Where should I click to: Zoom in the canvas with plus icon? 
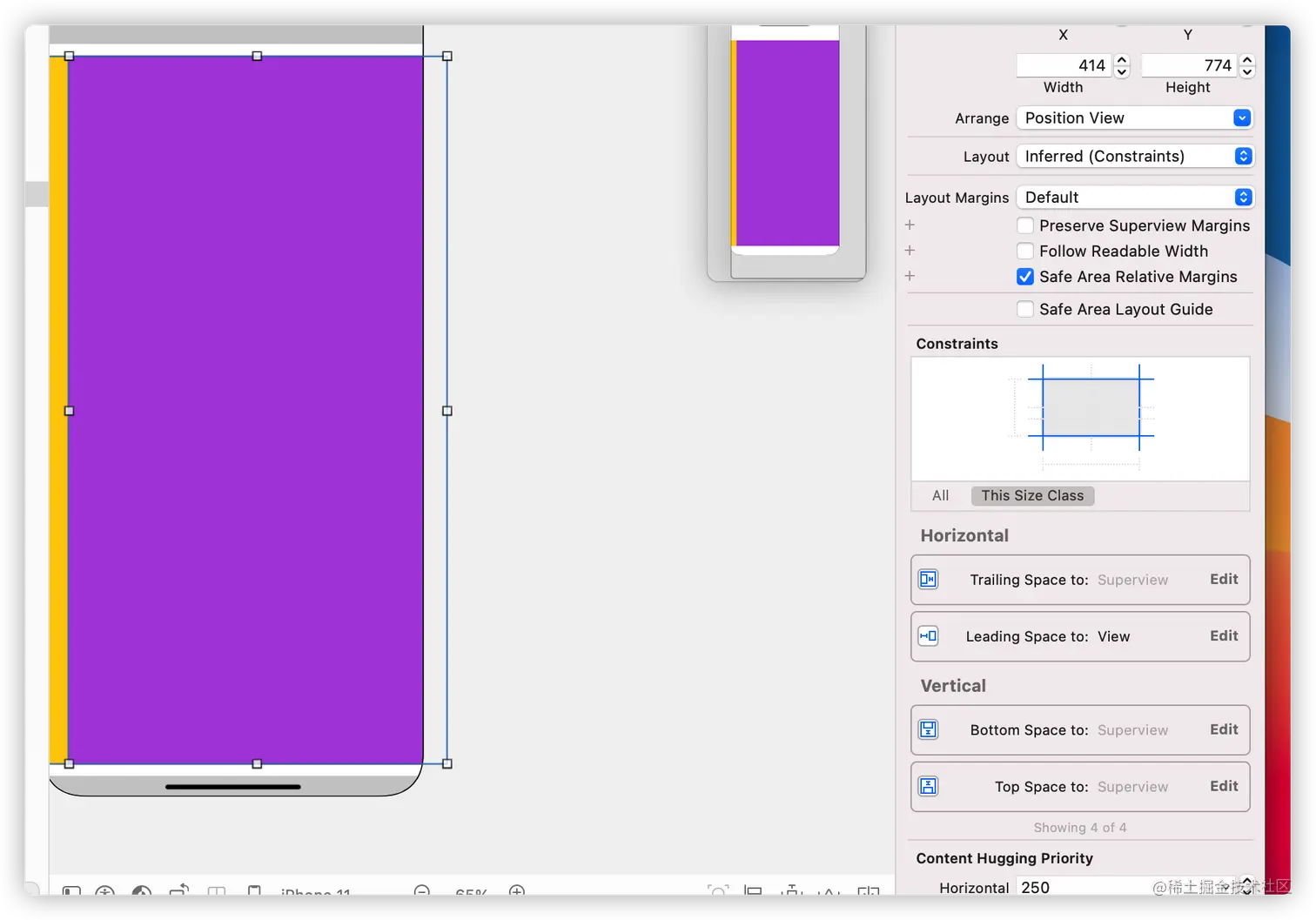pos(517,890)
